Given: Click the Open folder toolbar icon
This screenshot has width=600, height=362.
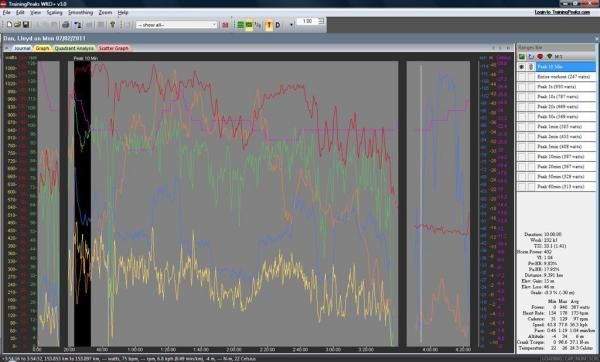Looking at the screenshot, I should click(18, 25).
